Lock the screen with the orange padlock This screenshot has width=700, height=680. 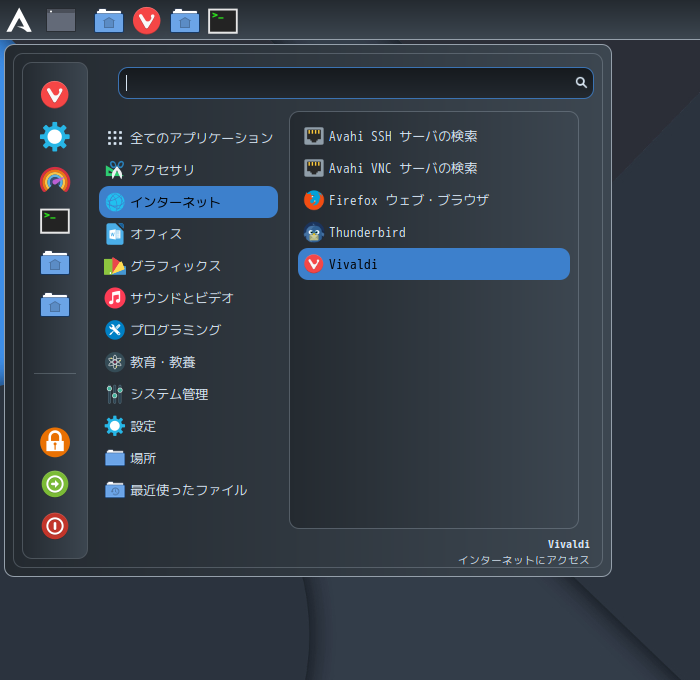pos(55,442)
